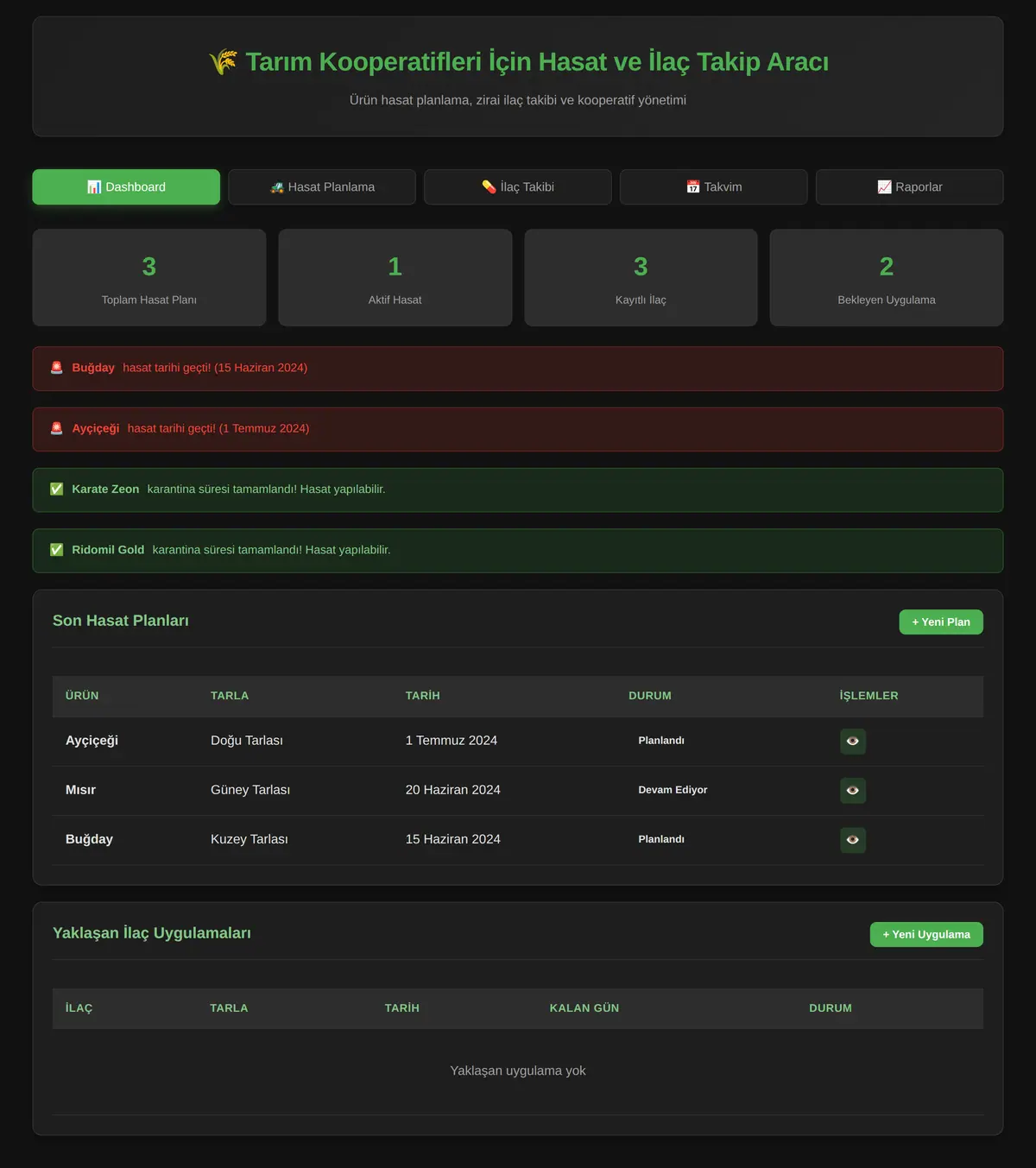Add a plan with + Yeni Plan button

tap(941, 622)
